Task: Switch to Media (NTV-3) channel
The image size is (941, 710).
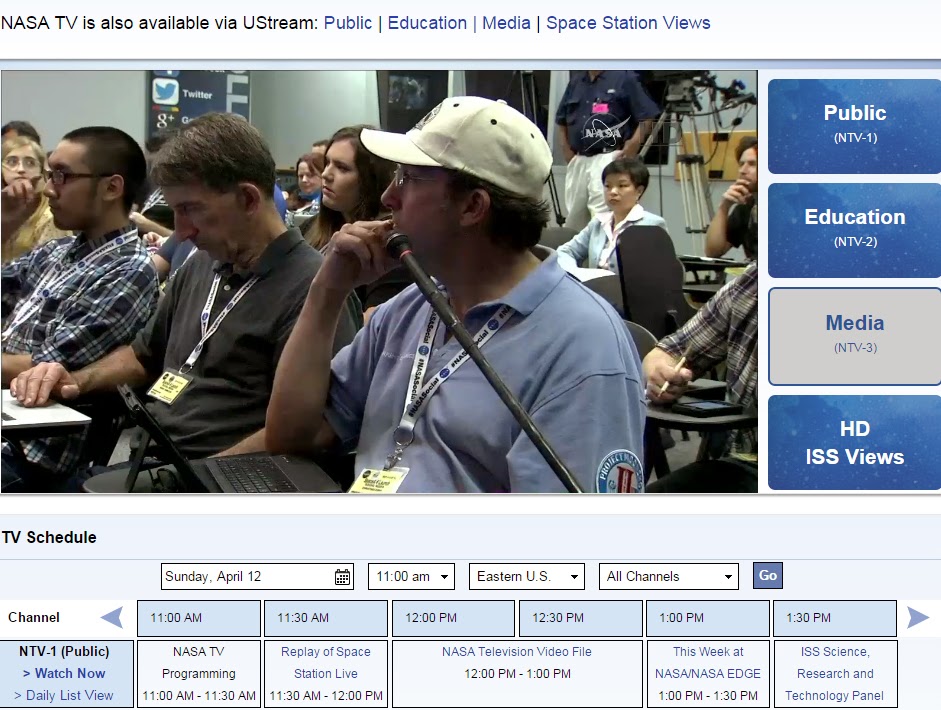Action: click(x=854, y=336)
